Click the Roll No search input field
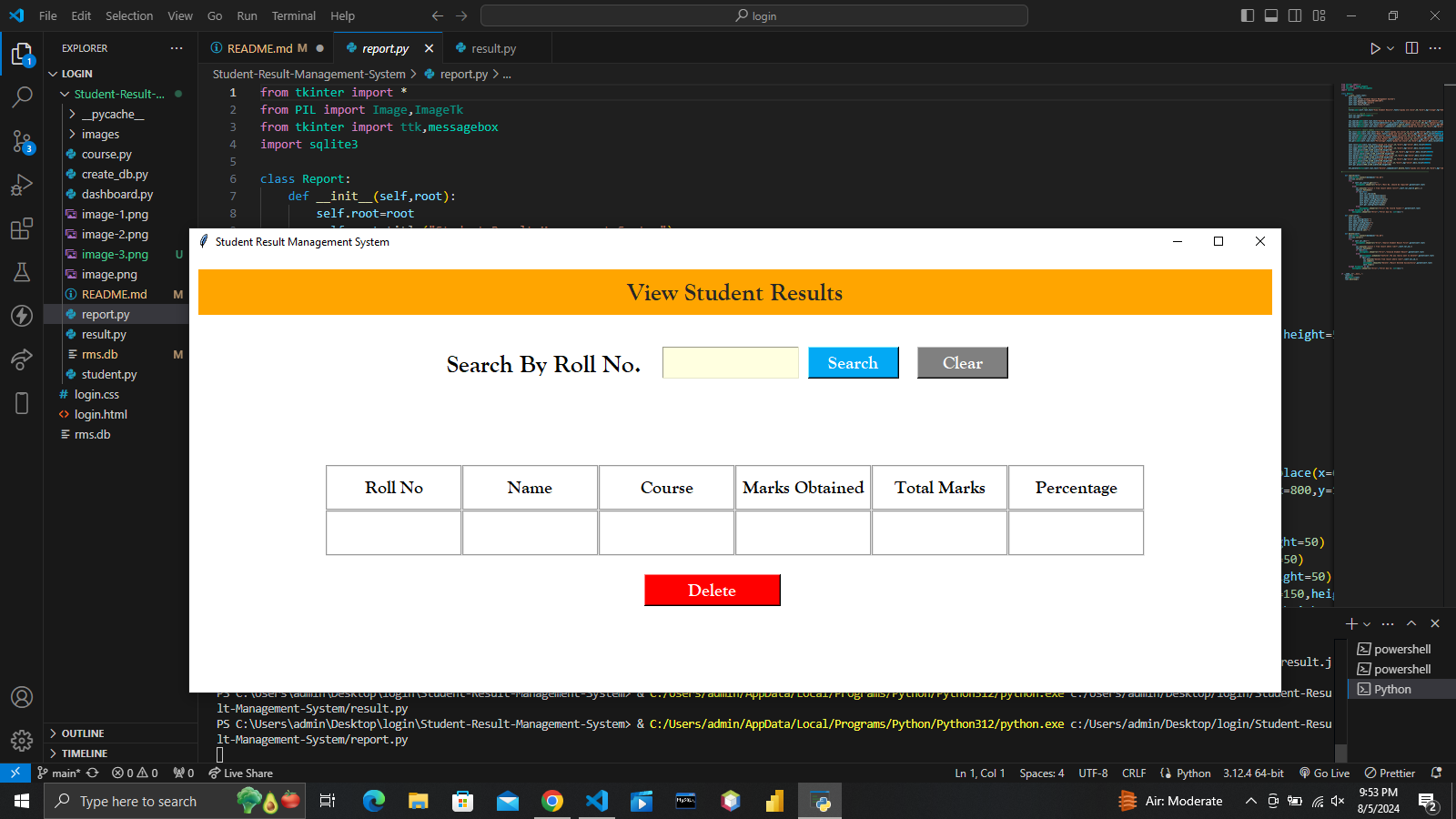This screenshot has width=1456, height=819. pos(731,362)
